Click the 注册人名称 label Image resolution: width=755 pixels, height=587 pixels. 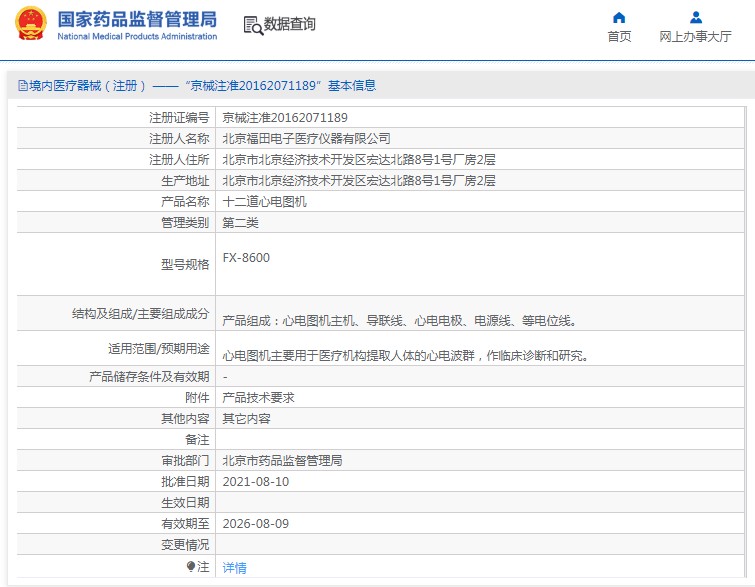[179, 139]
